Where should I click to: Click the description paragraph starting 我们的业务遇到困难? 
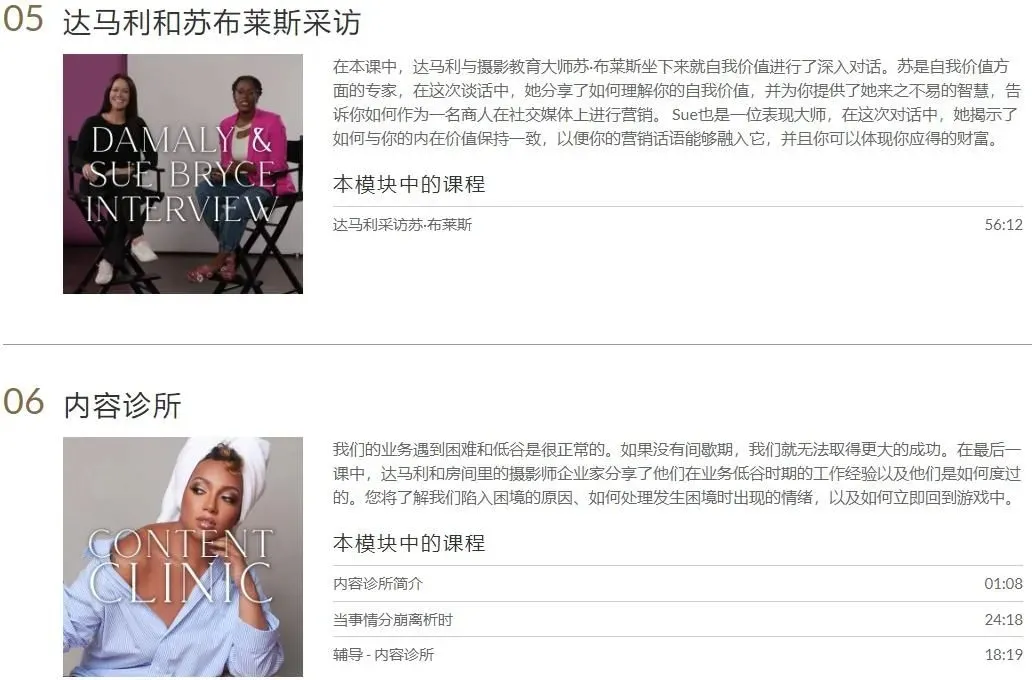(x=677, y=474)
